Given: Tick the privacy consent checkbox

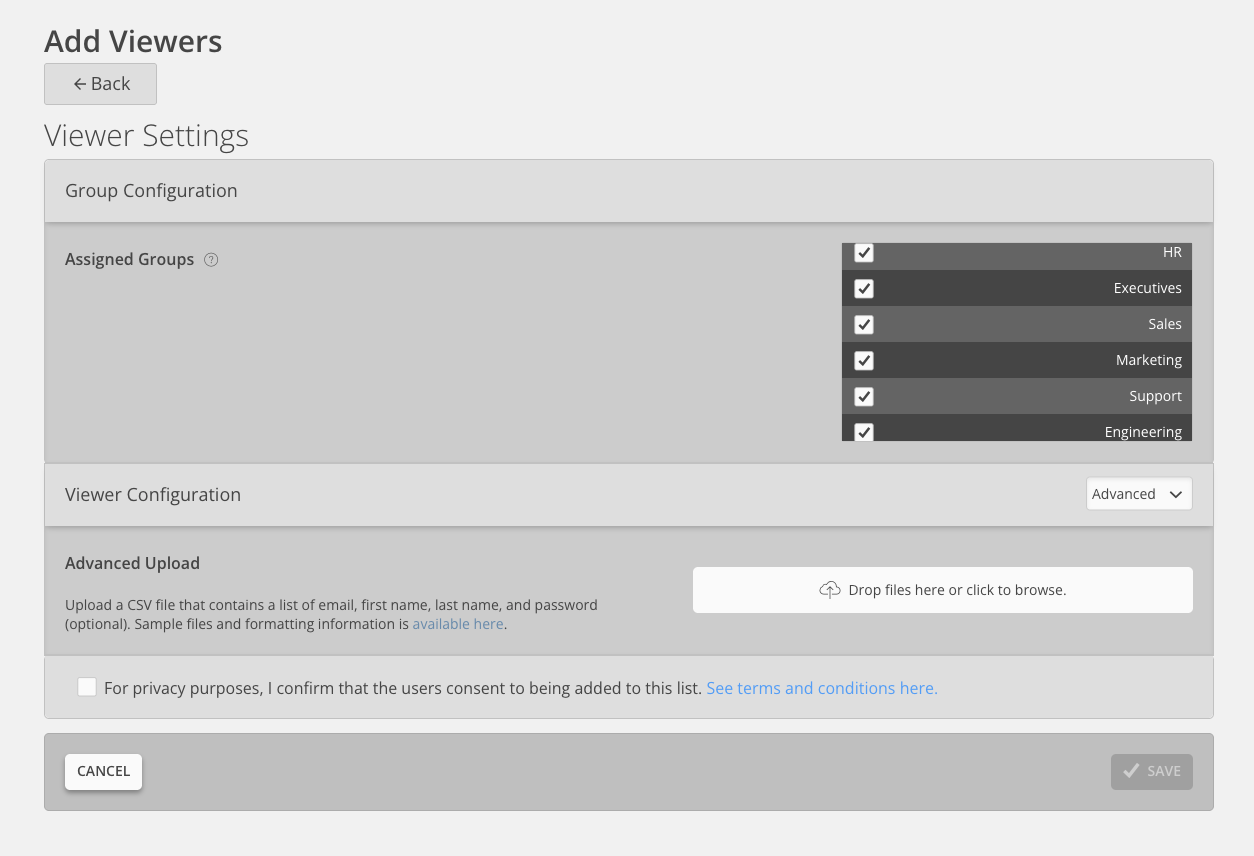Looking at the screenshot, I should pos(87,687).
